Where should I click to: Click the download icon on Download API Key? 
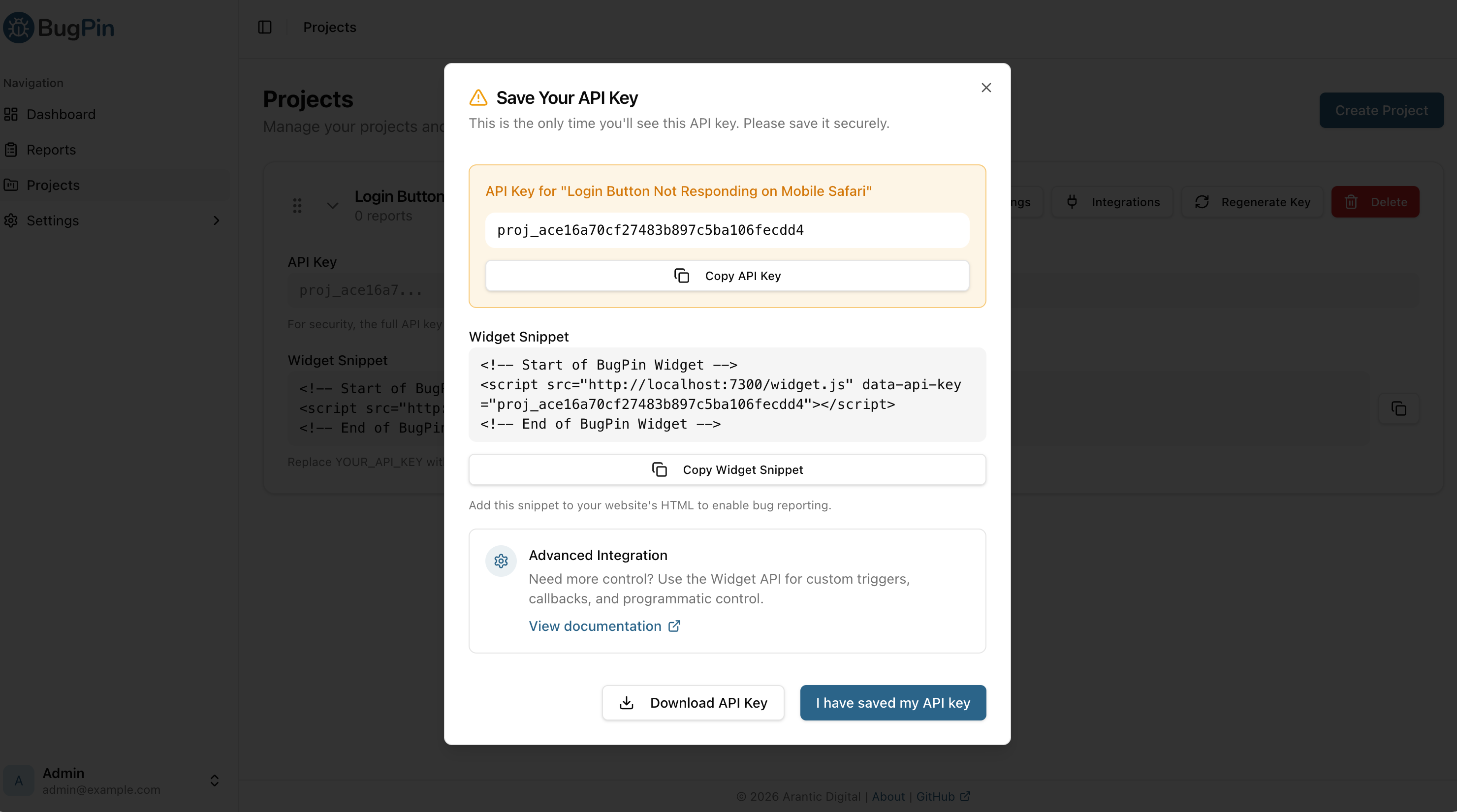(x=626, y=702)
